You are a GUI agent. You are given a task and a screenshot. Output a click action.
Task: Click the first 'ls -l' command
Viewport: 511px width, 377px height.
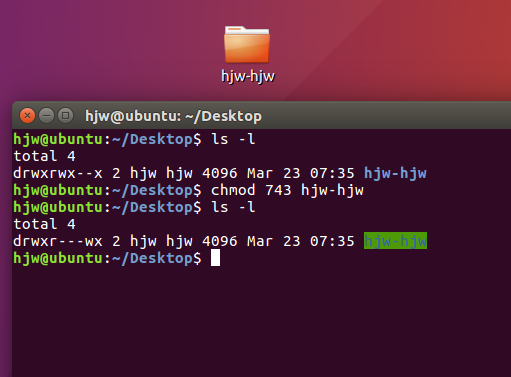point(233,139)
